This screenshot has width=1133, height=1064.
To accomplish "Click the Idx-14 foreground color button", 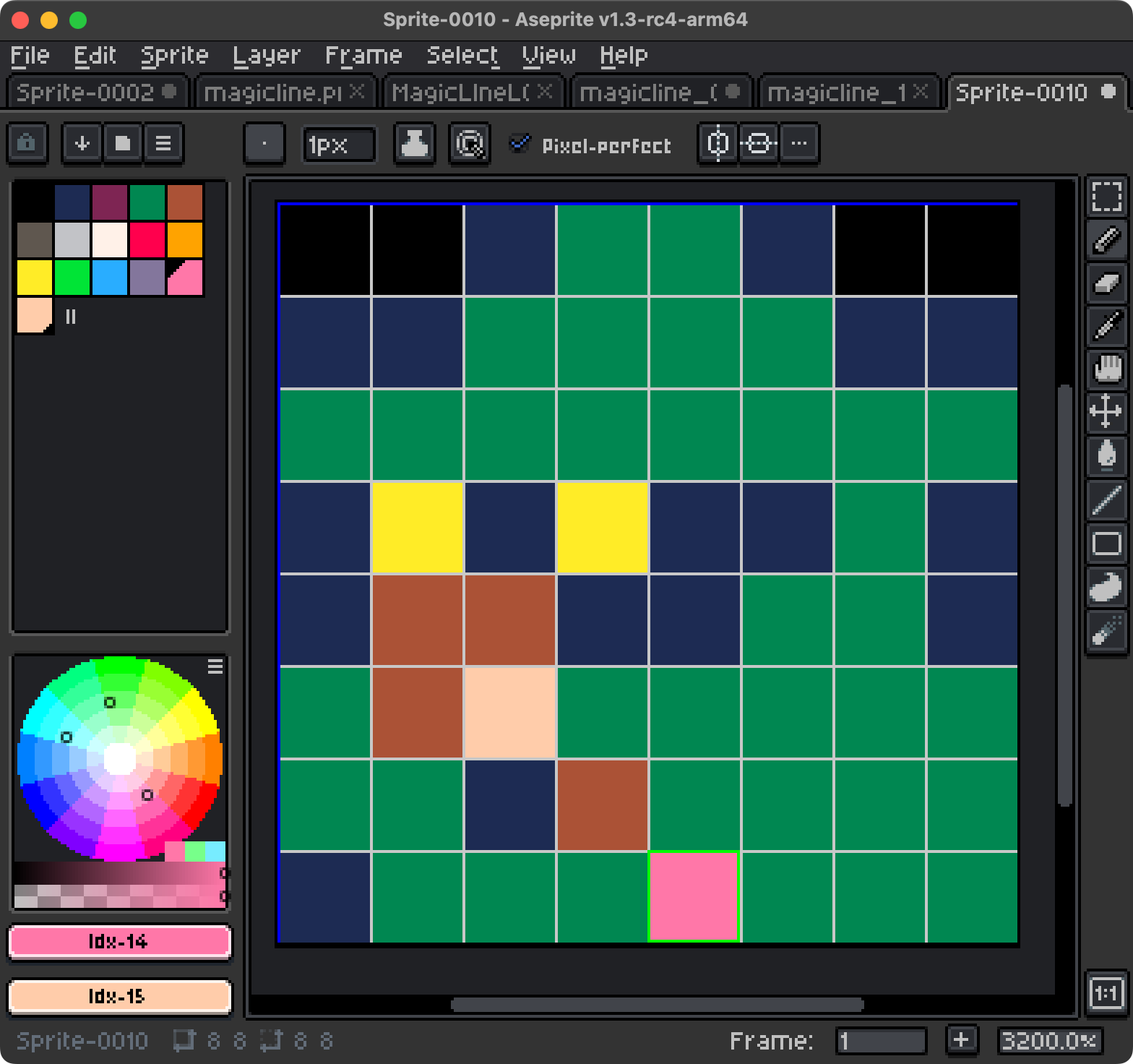I will [x=119, y=942].
